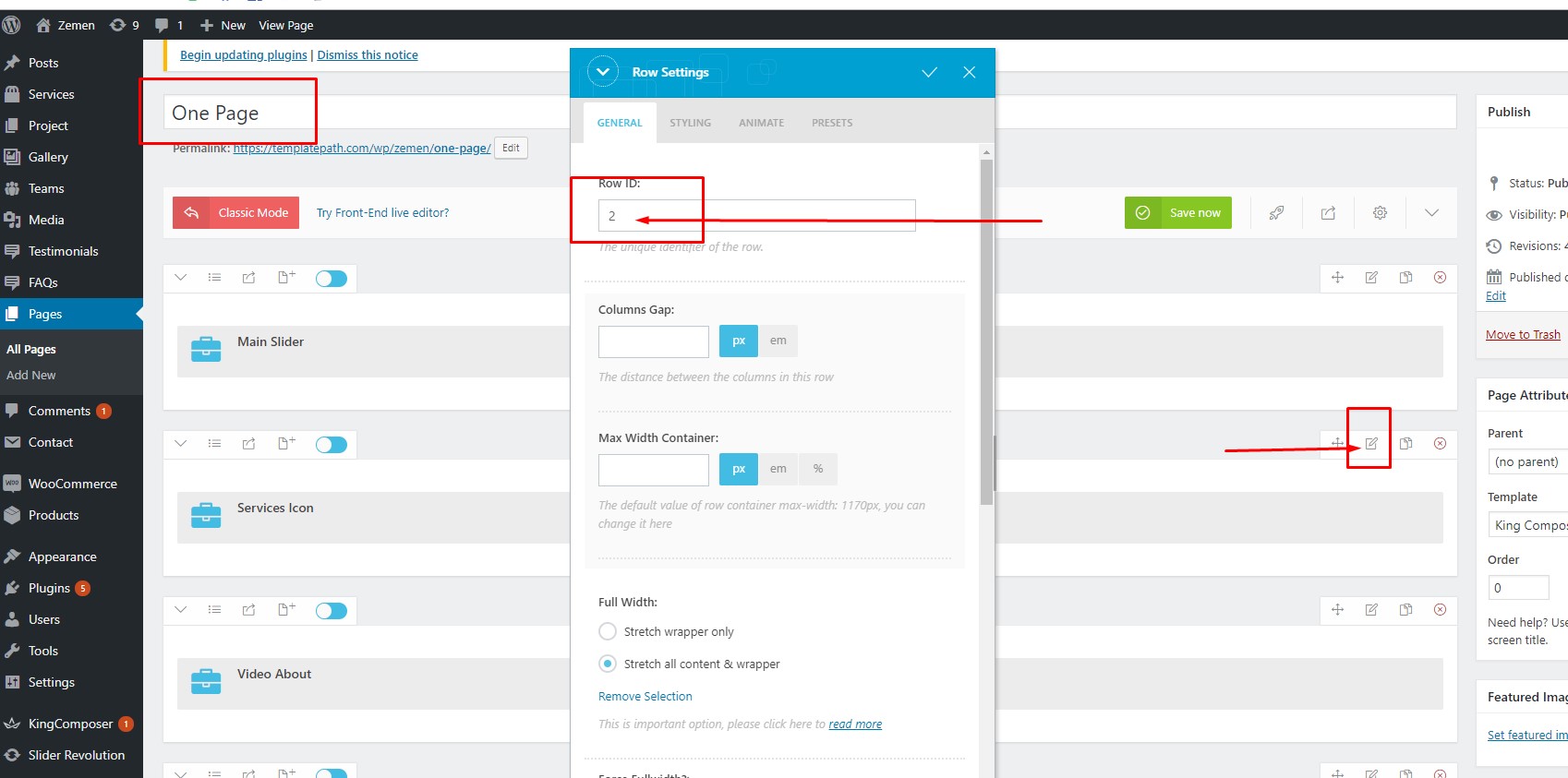Click the Row ID input field
The image size is (1568, 778).
(756, 216)
